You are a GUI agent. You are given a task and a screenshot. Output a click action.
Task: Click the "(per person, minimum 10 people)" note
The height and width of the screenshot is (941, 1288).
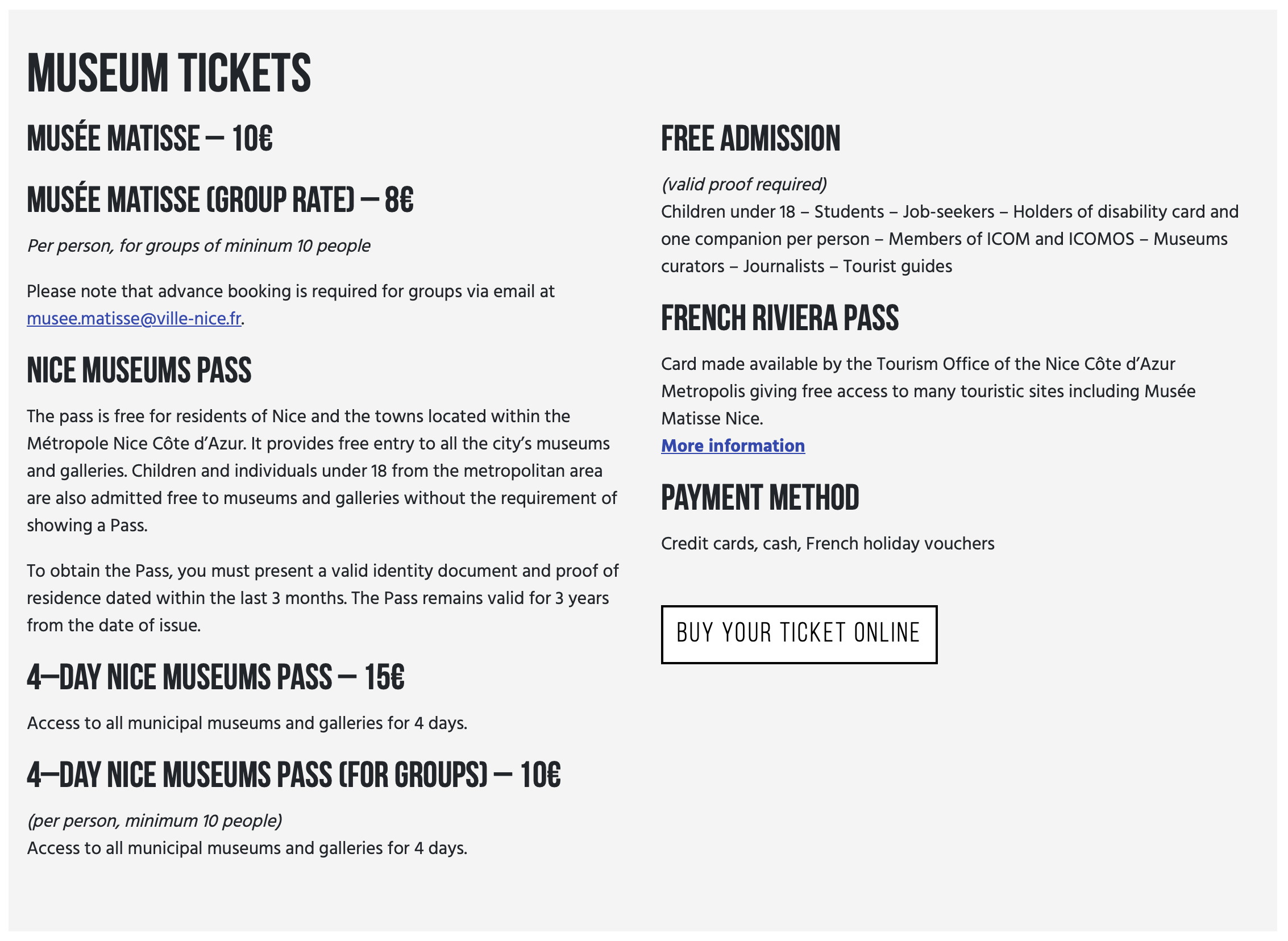(x=155, y=821)
